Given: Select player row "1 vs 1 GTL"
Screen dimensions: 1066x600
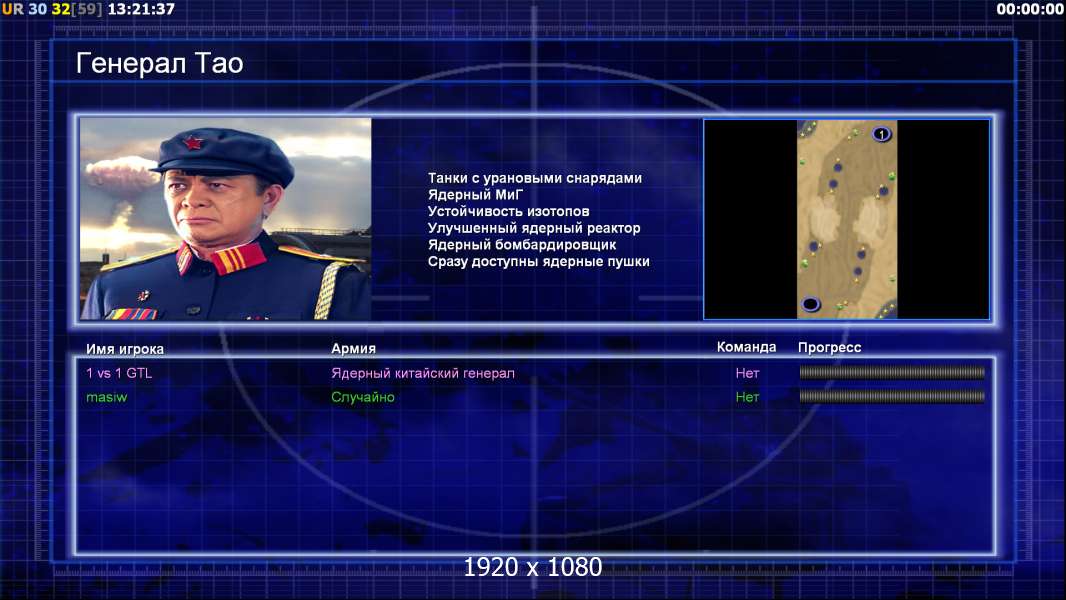Looking at the screenshot, I should [x=534, y=373].
